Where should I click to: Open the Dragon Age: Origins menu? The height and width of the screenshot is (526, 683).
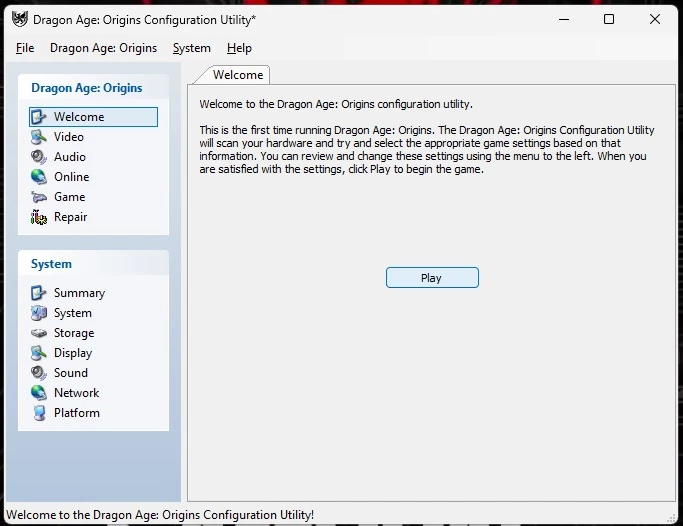click(x=103, y=48)
